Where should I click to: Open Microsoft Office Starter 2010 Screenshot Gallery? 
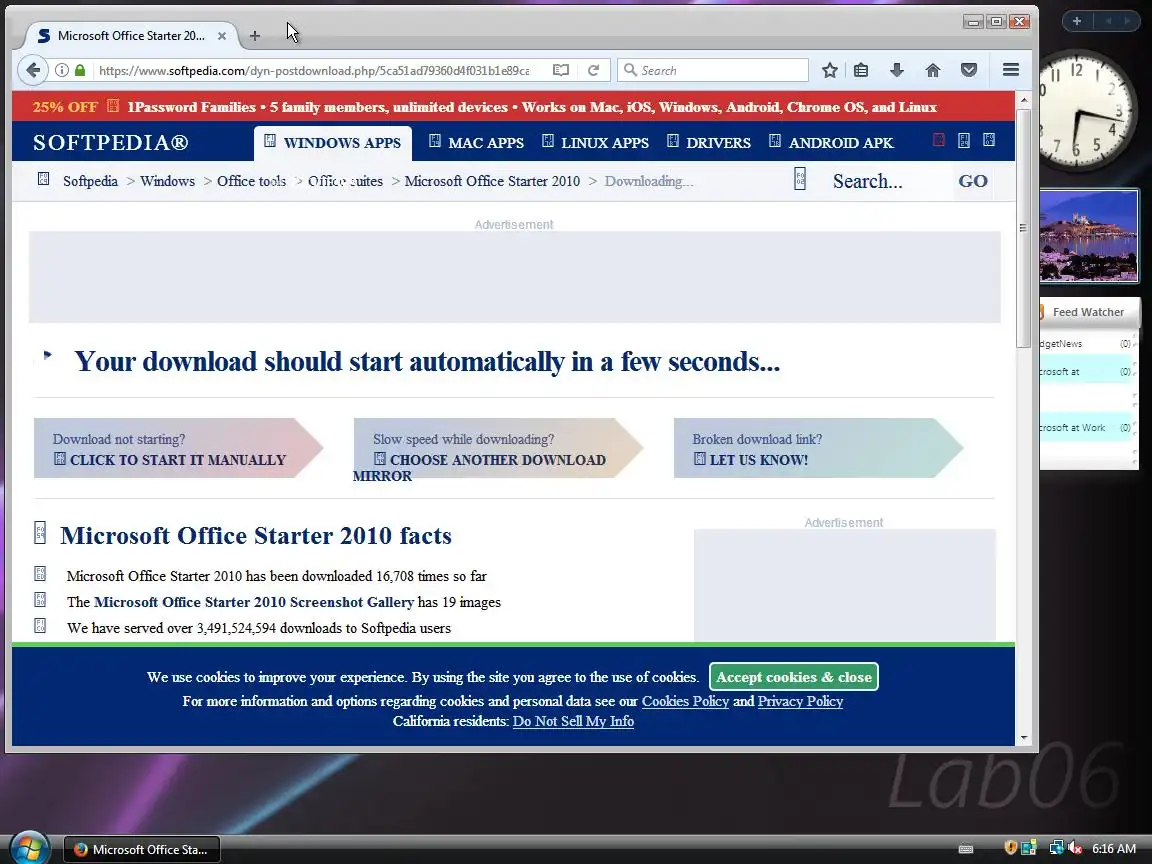pyautogui.click(x=254, y=602)
